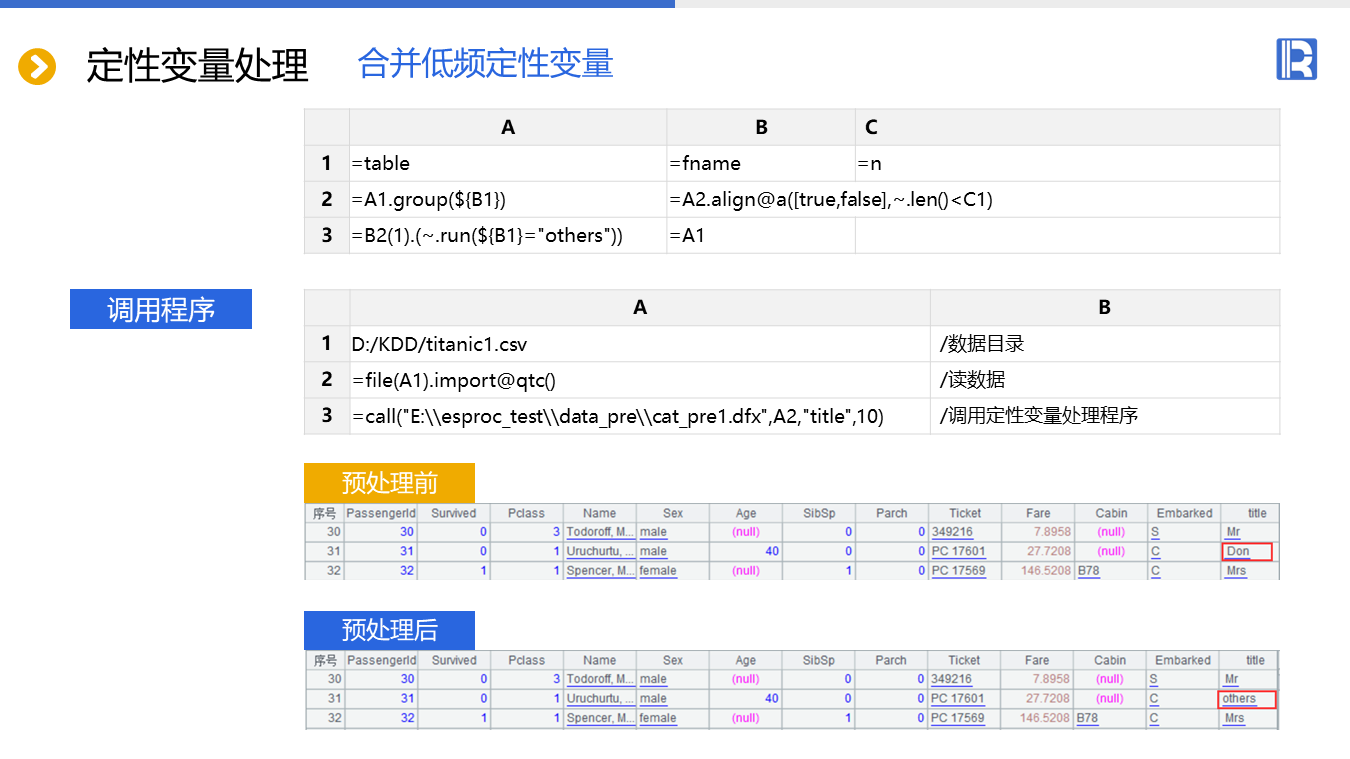The image size is (1350, 759).
Task: Click the blue 调用程序 label
Action: pos(160,310)
